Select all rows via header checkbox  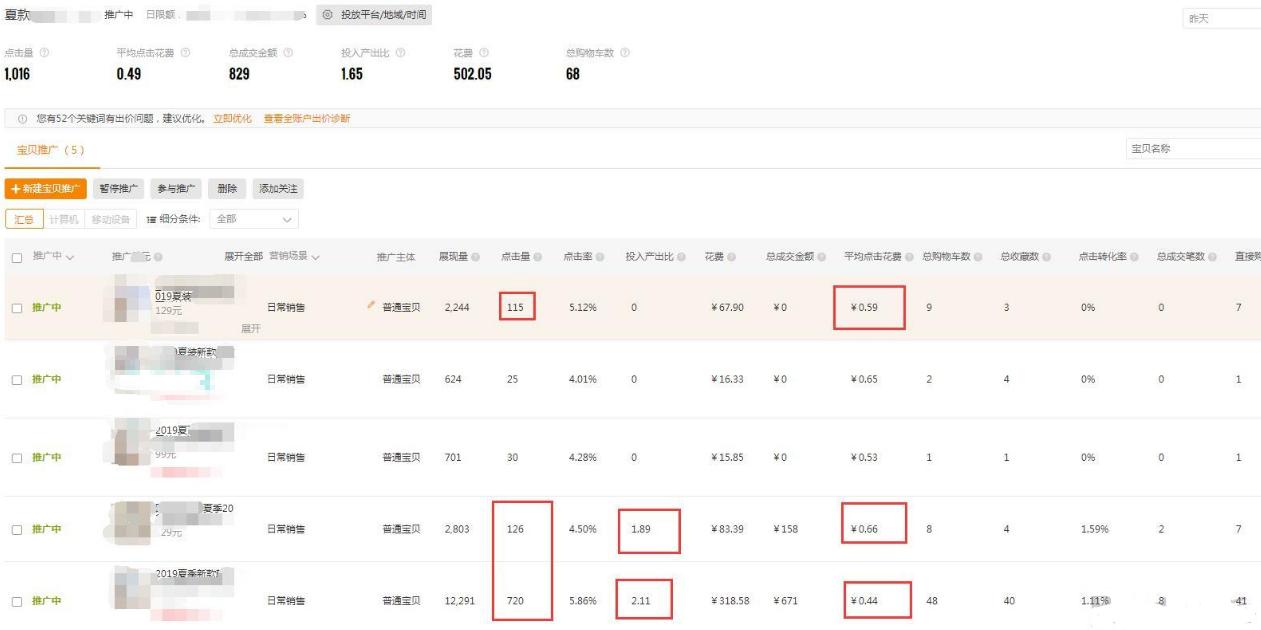15,258
